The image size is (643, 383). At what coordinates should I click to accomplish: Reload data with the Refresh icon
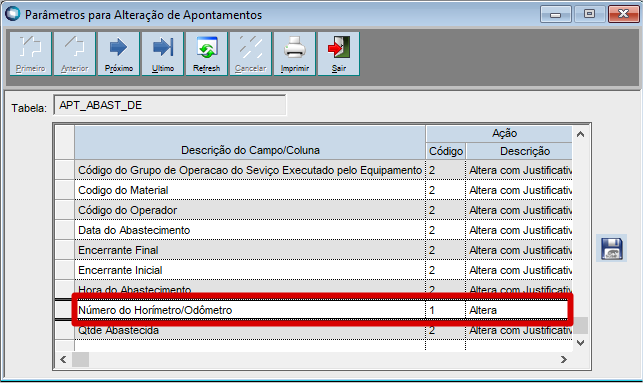[x=206, y=54]
